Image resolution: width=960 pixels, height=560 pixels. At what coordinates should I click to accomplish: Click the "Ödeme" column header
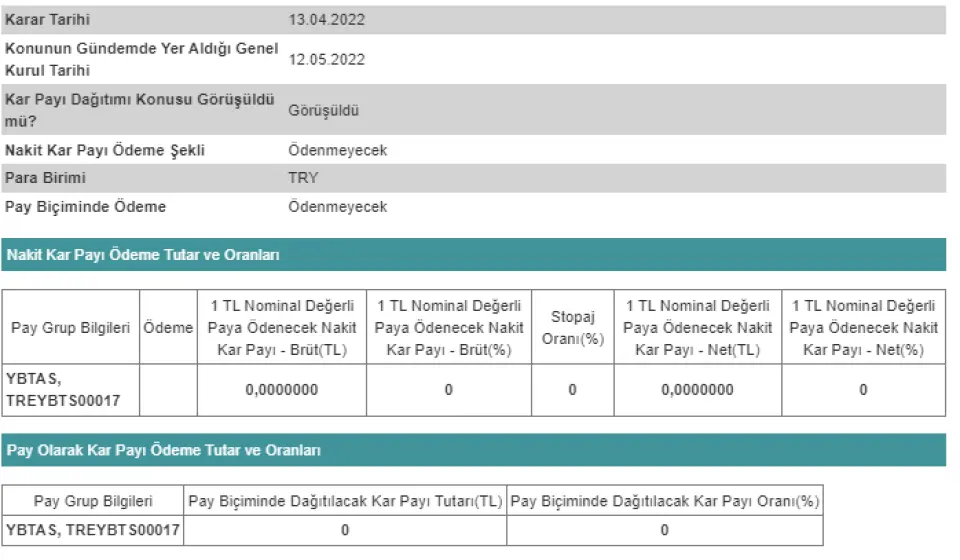click(x=168, y=328)
